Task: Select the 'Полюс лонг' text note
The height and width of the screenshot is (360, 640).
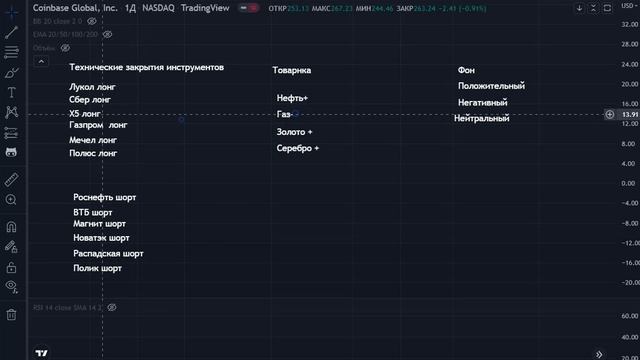Action: pyautogui.click(x=93, y=153)
